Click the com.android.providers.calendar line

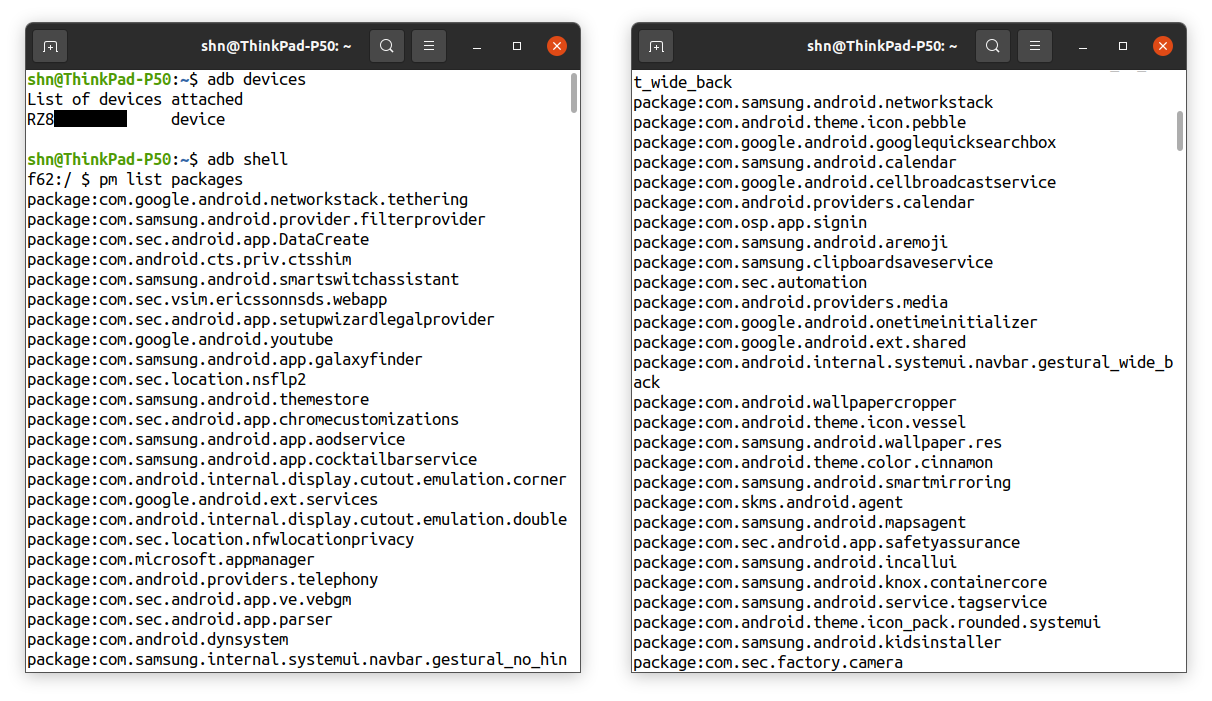pyautogui.click(x=804, y=202)
